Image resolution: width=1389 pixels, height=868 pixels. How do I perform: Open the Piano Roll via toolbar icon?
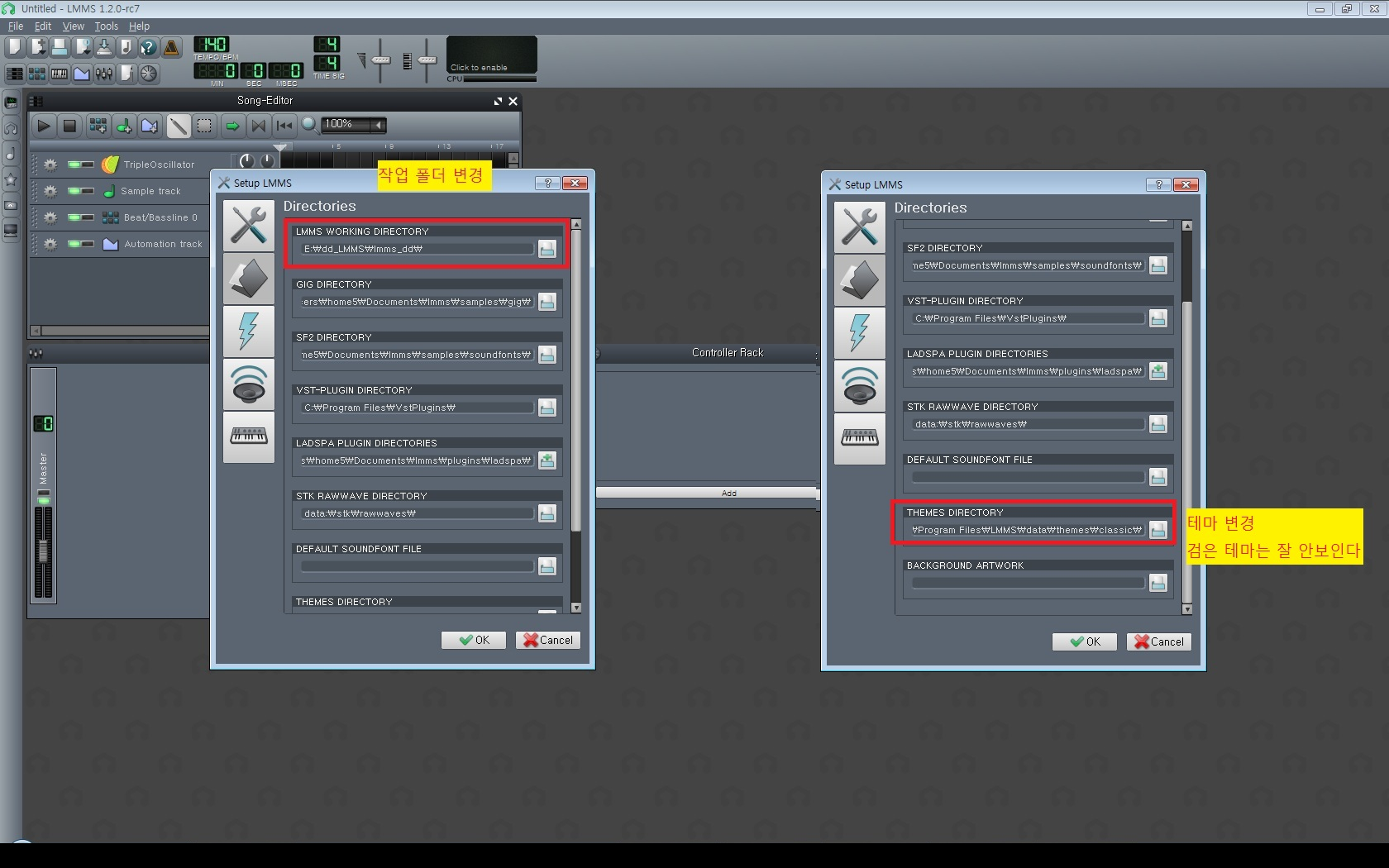tap(60, 74)
